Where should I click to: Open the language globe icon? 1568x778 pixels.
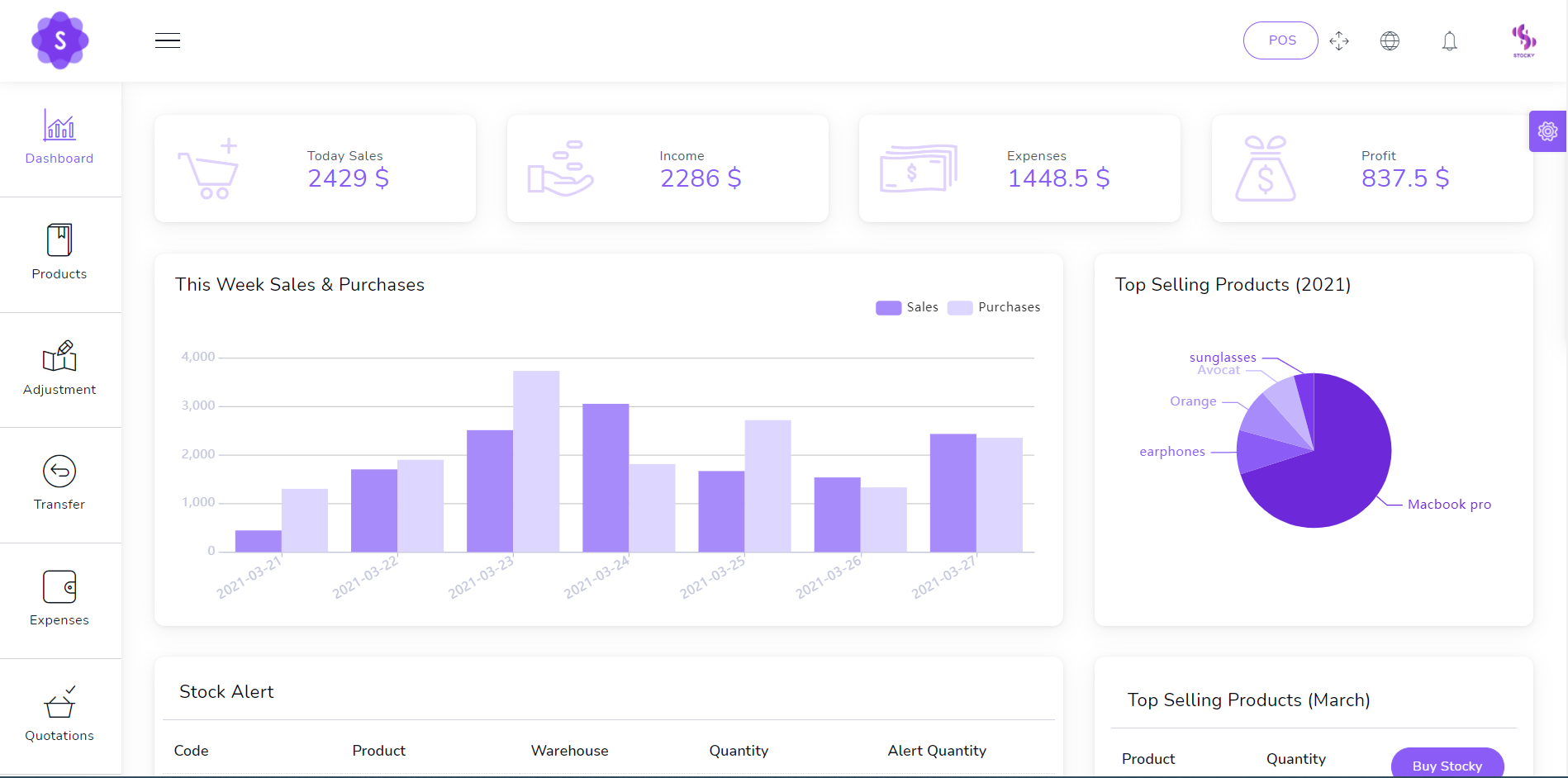pyautogui.click(x=1390, y=40)
